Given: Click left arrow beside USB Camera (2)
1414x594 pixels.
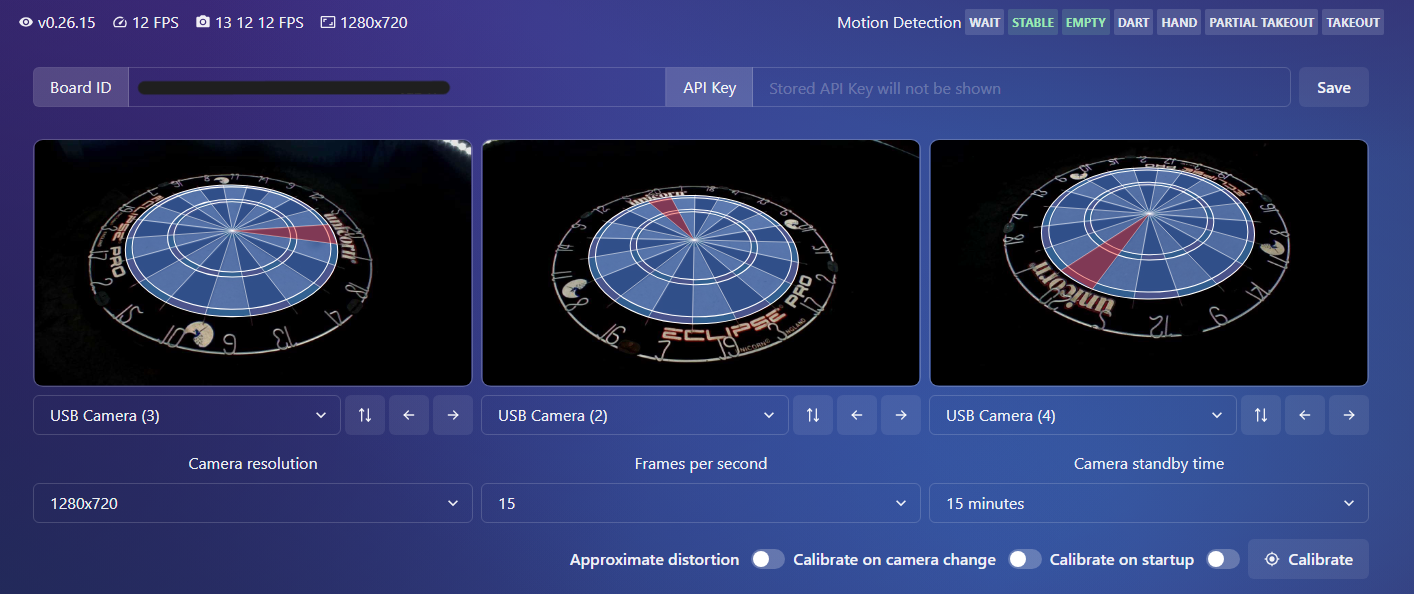Looking at the screenshot, I should coord(857,415).
